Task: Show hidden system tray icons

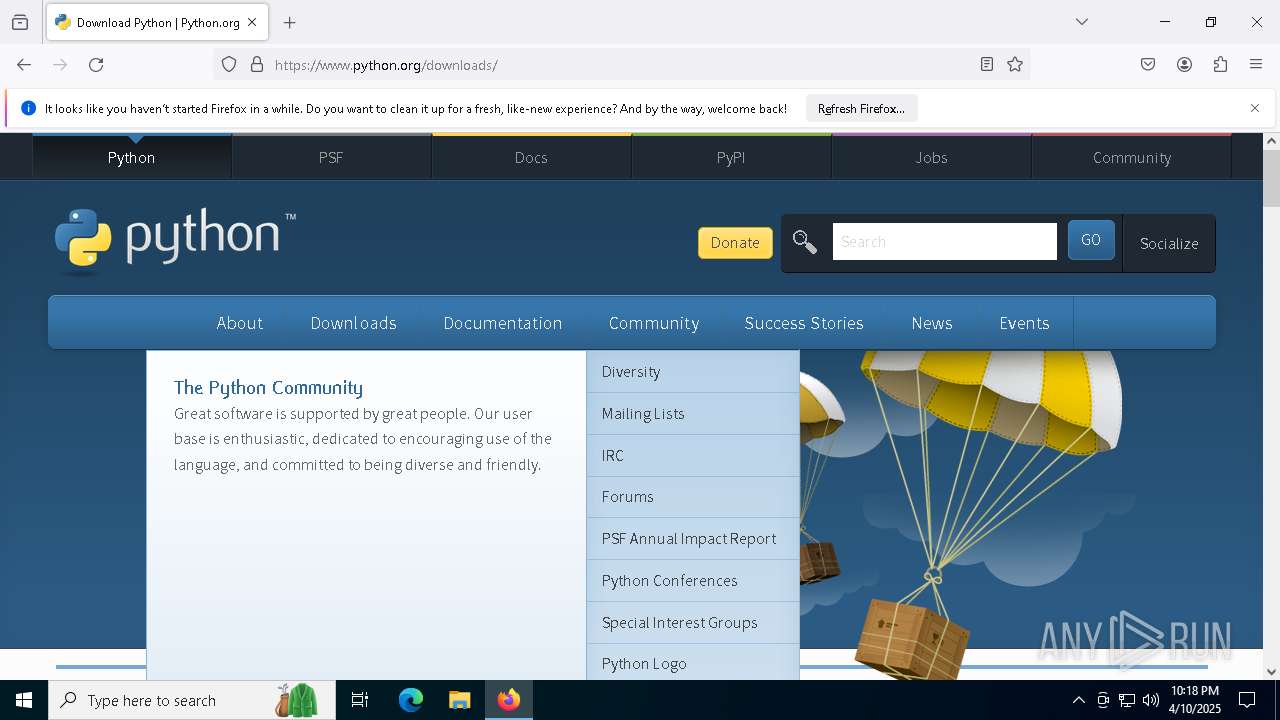Action: point(1078,700)
